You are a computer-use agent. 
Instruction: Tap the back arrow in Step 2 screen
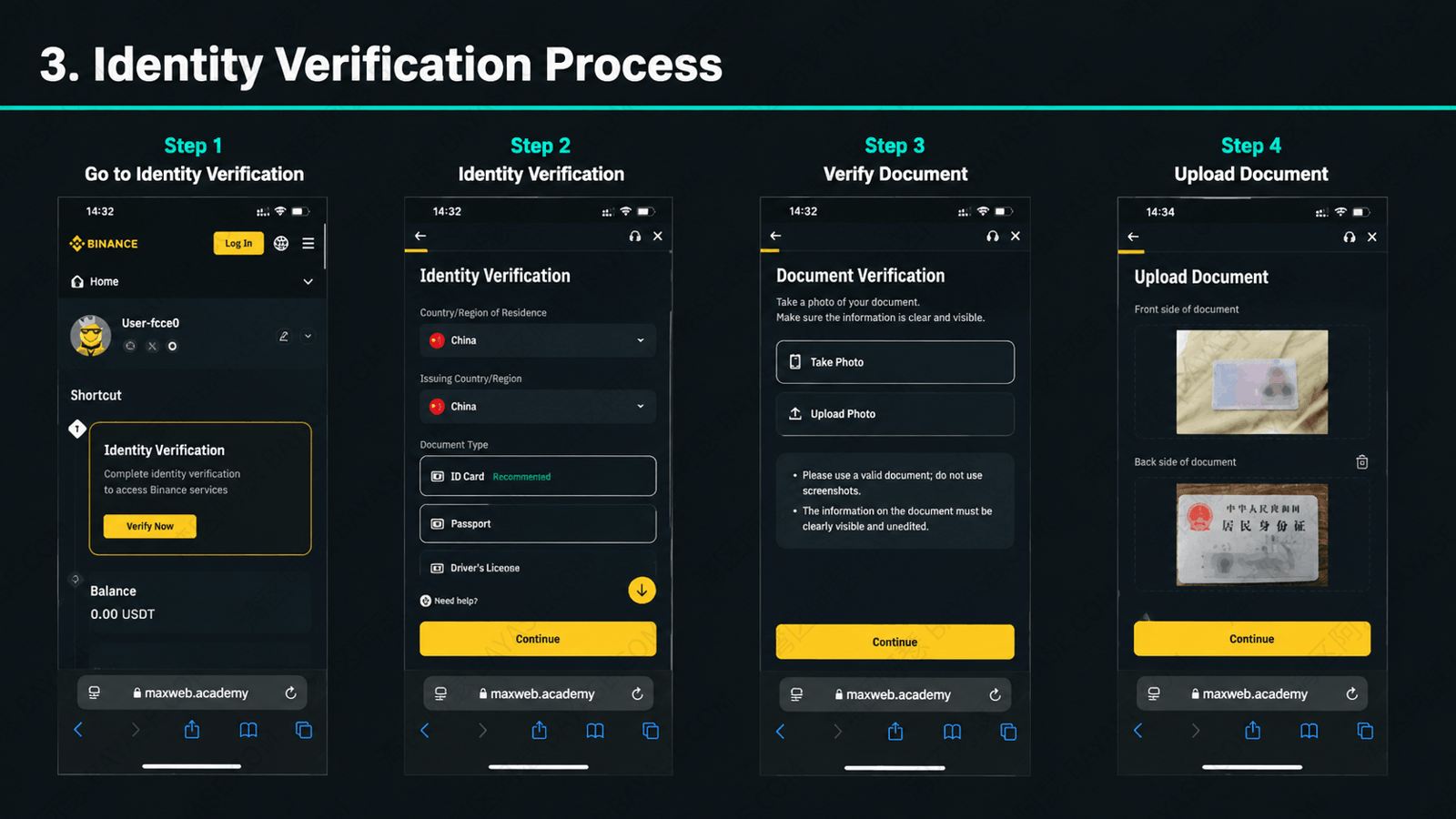(x=420, y=236)
